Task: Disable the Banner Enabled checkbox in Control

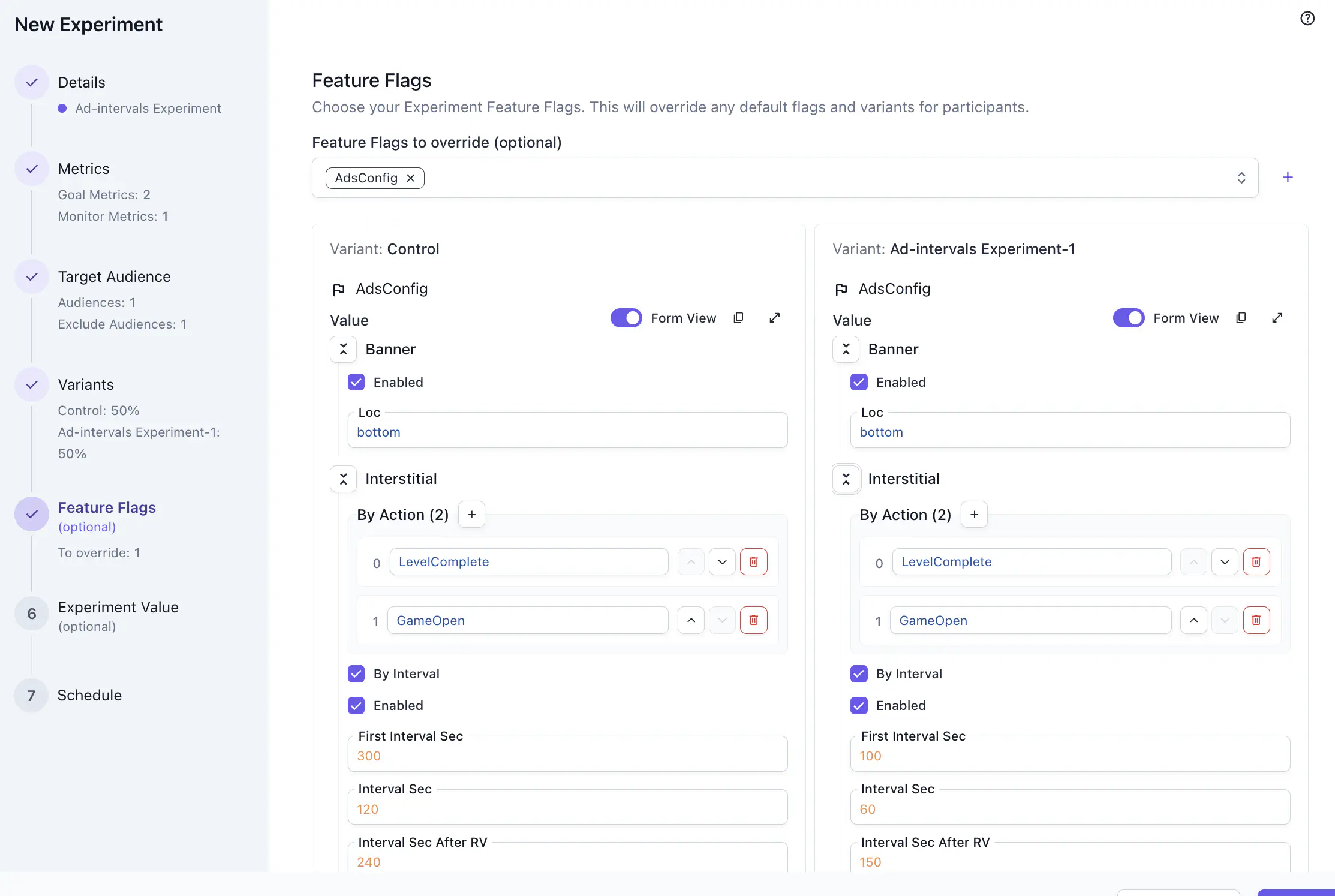Action: coord(356,382)
